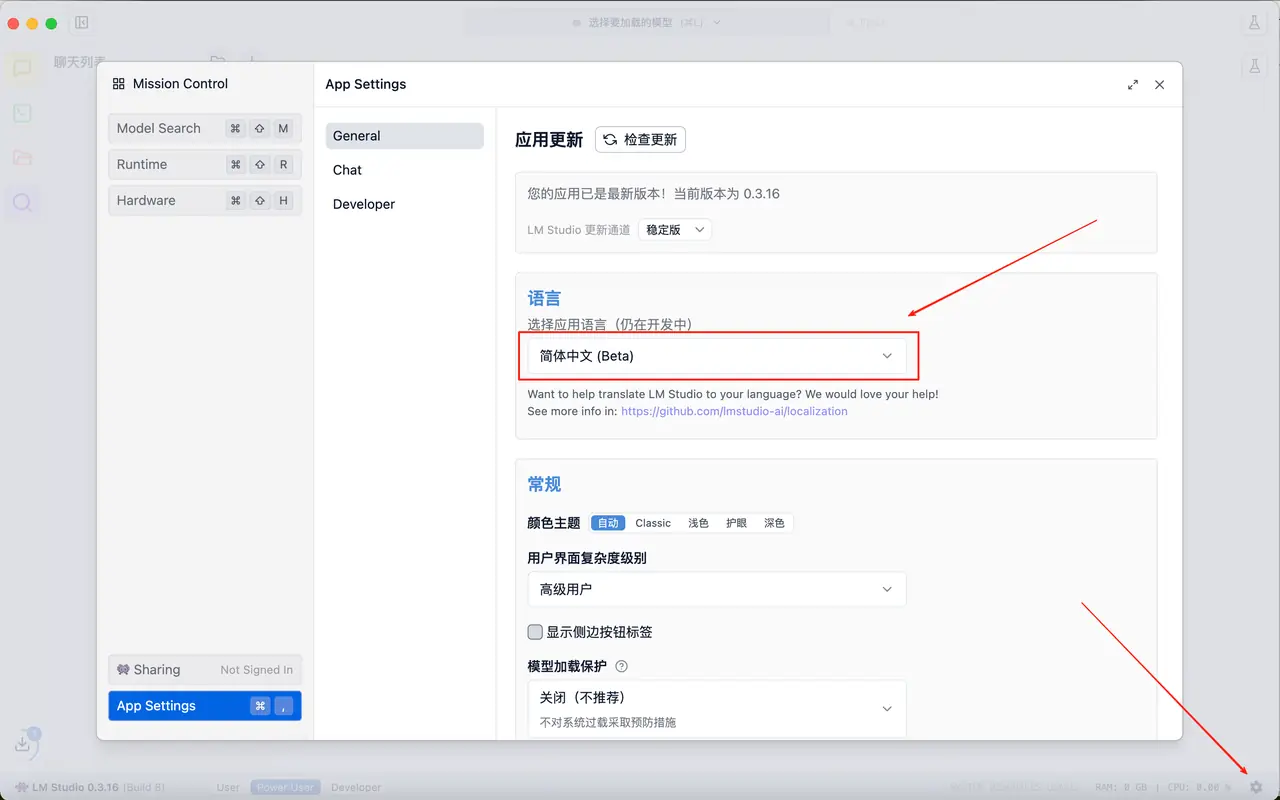Open the 选择要加载的模型 model selector
Screen dimensions: 1280x800
pyautogui.click(x=646, y=22)
